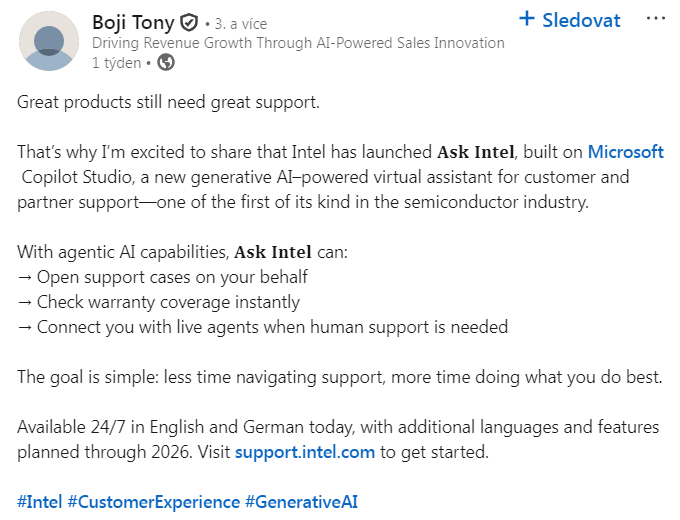This screenshot has width=680, height=520.
Task: Follow the author with the Sledovat button
Action: (x=570, y=20)
